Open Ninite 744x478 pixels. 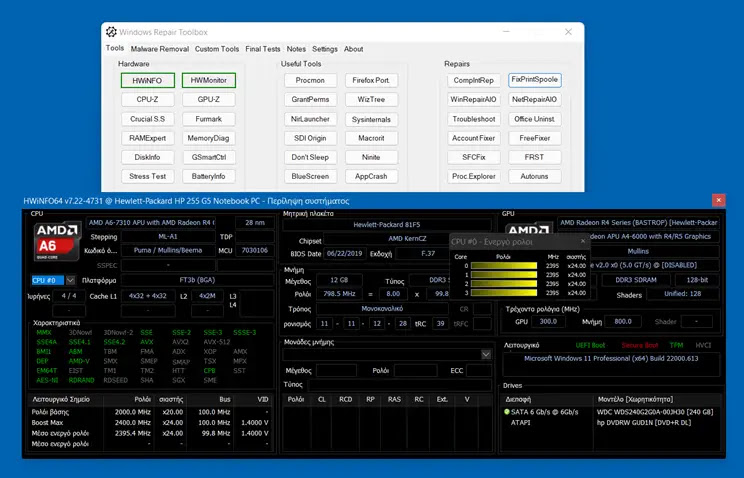point(371,157)
